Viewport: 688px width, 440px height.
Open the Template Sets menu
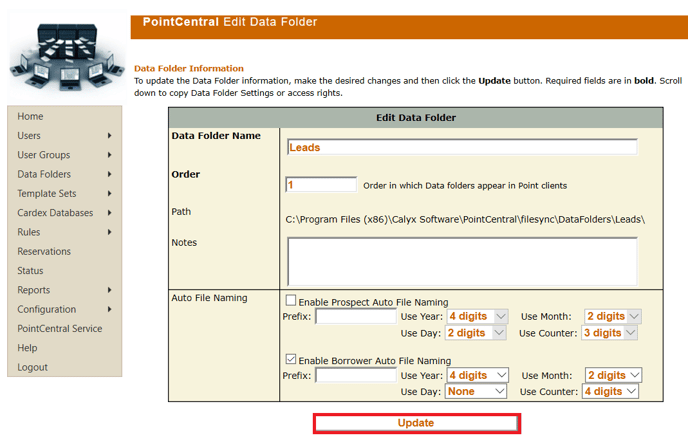(47, 193)
